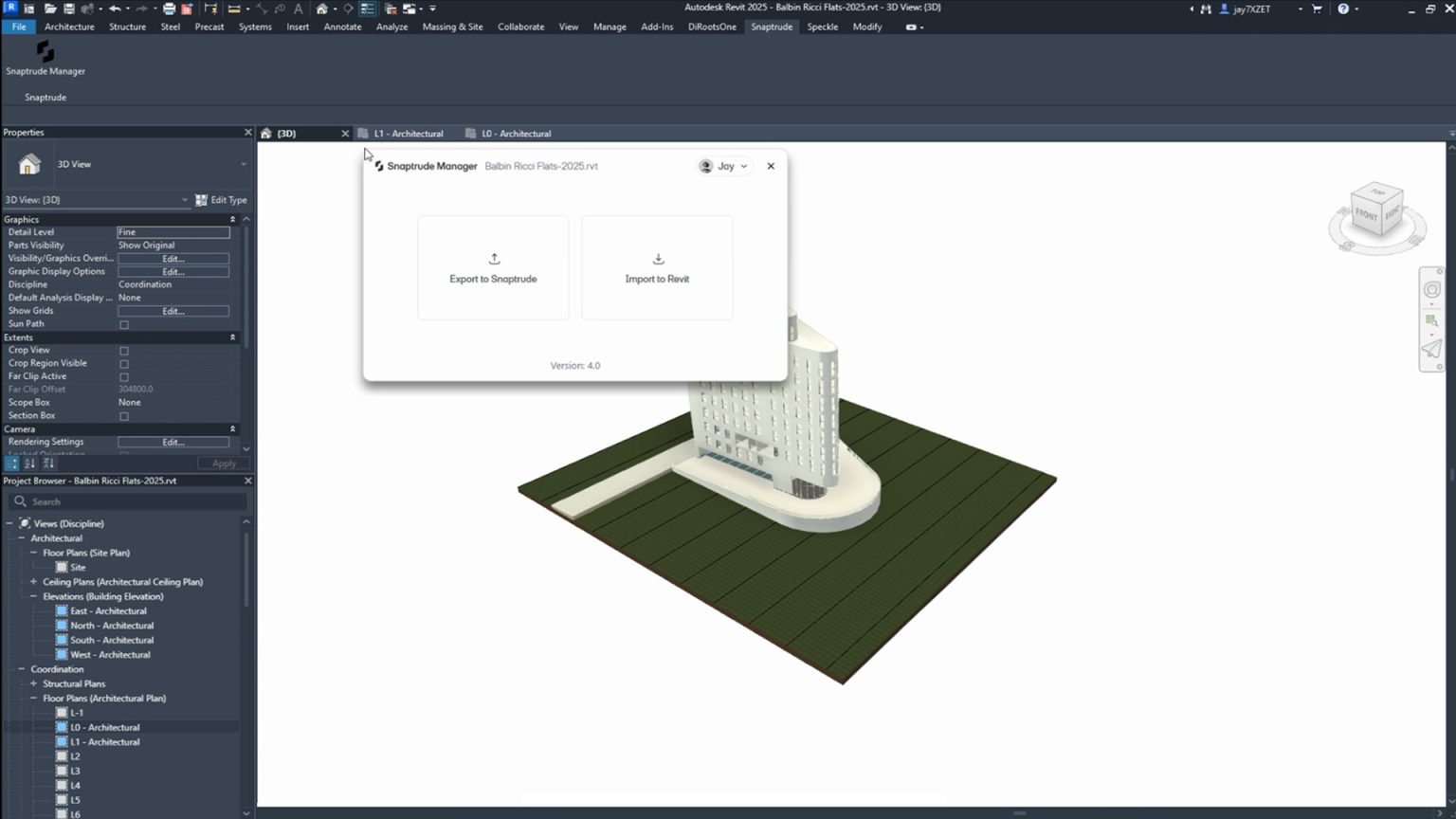Viewport: 1456px width, 819px height.
Task: Click the zoom region navigation bar icon
Action: 1431,321
